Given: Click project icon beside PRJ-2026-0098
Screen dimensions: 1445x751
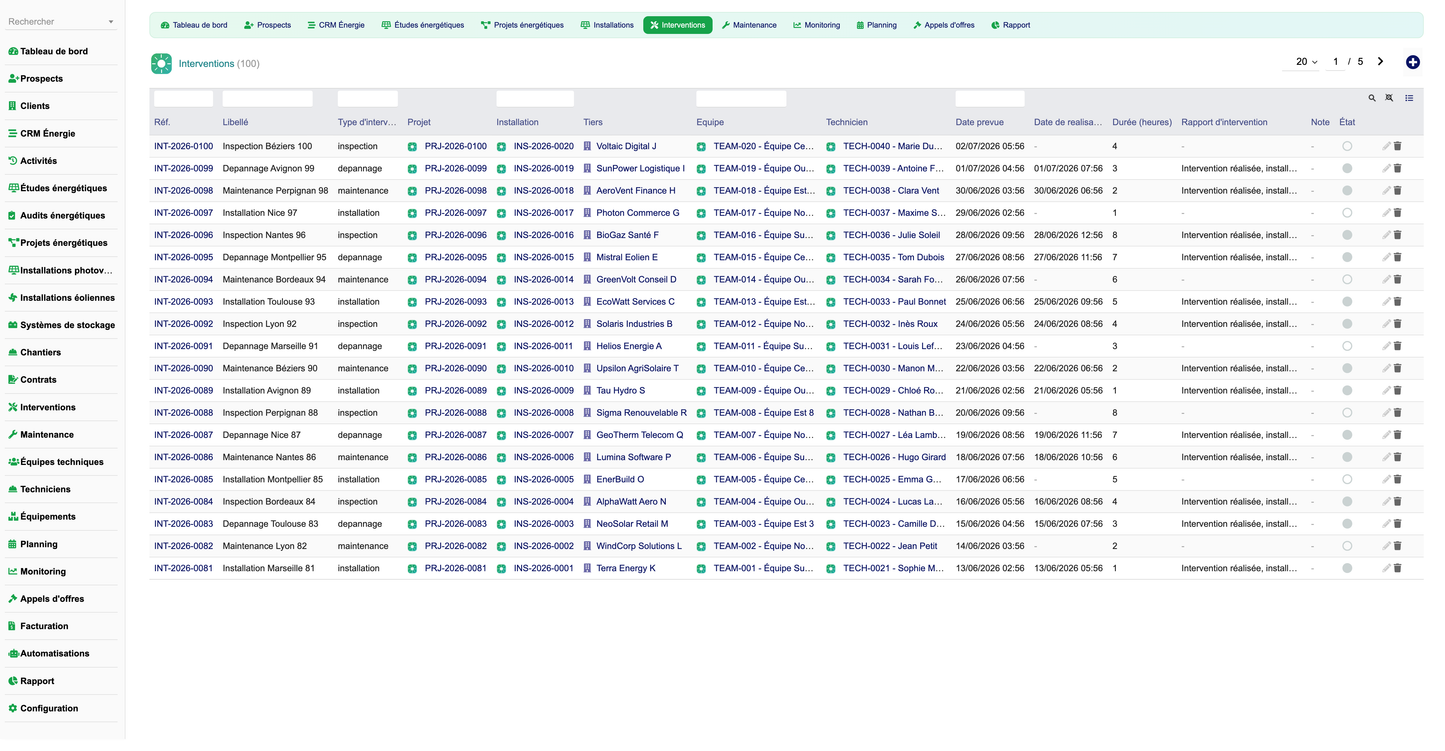Looking at the screenshot, I should [412, 191].
